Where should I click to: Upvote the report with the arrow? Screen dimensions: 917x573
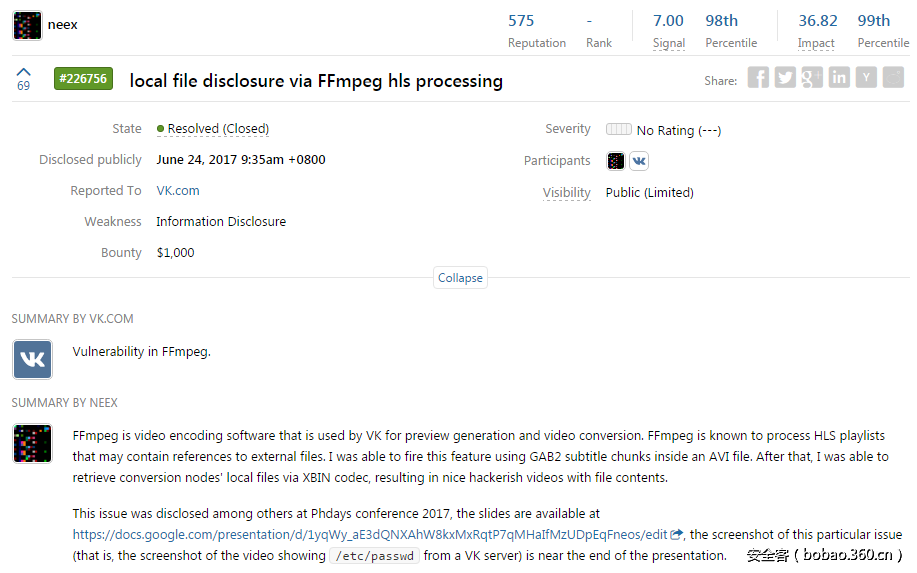24,72
